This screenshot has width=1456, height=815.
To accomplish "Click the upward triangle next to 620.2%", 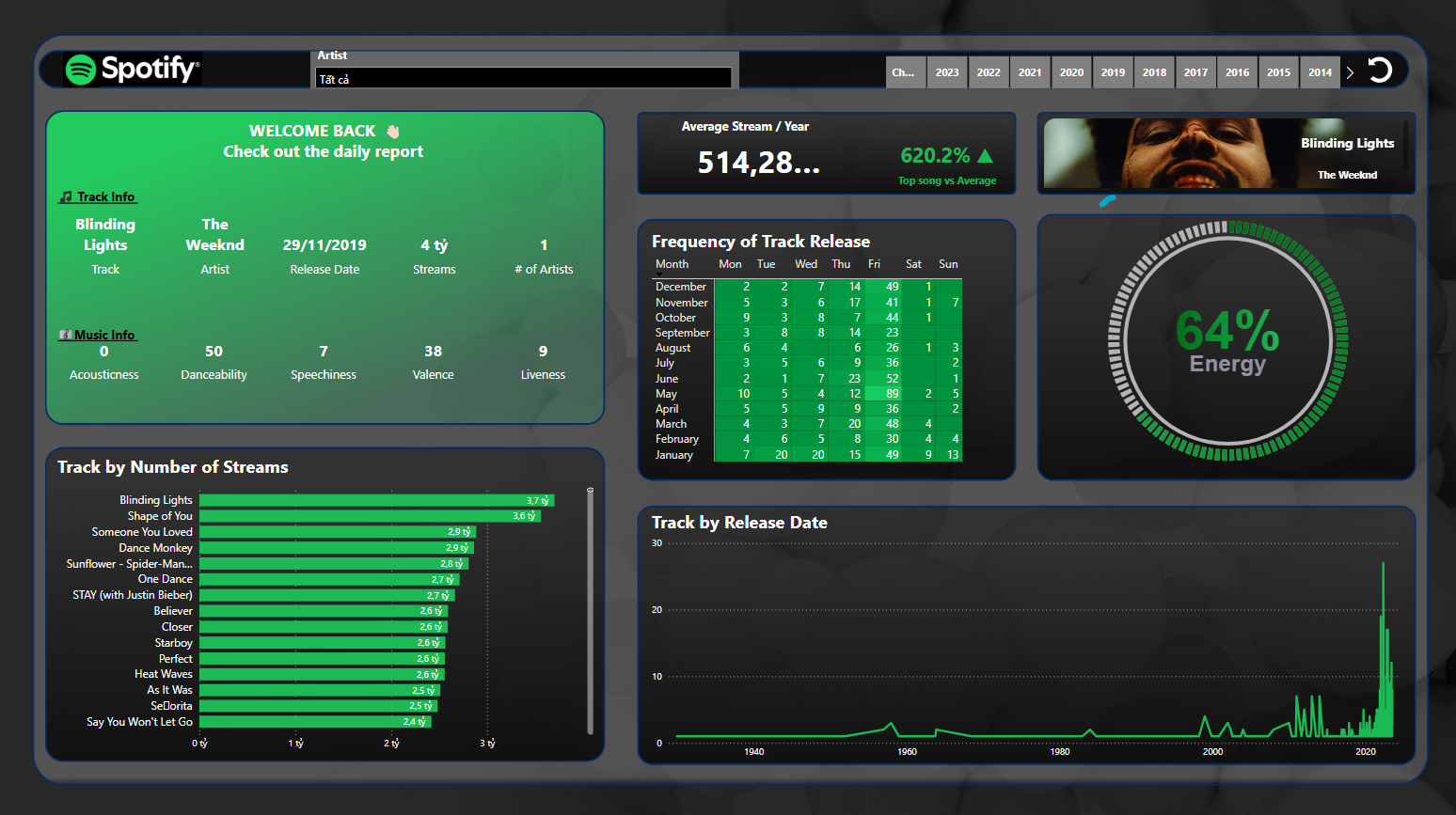I will point(985,156).
